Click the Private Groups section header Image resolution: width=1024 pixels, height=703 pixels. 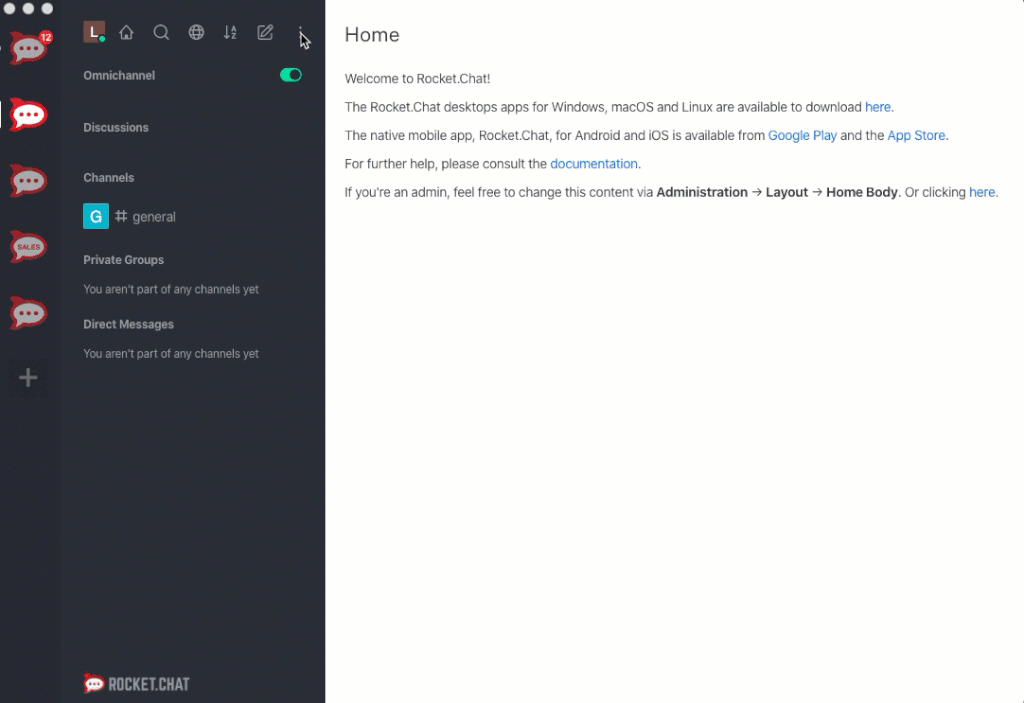tap(123, 260)
